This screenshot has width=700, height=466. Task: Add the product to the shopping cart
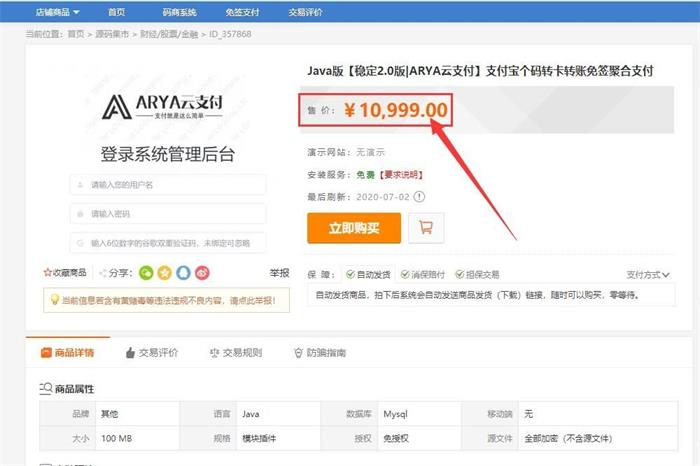(x=426, y=228)
